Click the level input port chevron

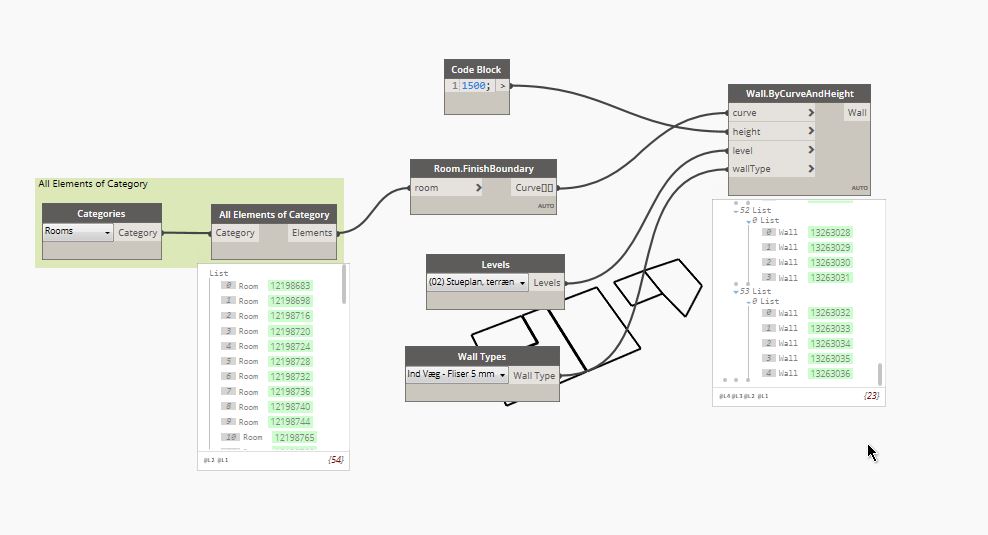tap(811, 150)
